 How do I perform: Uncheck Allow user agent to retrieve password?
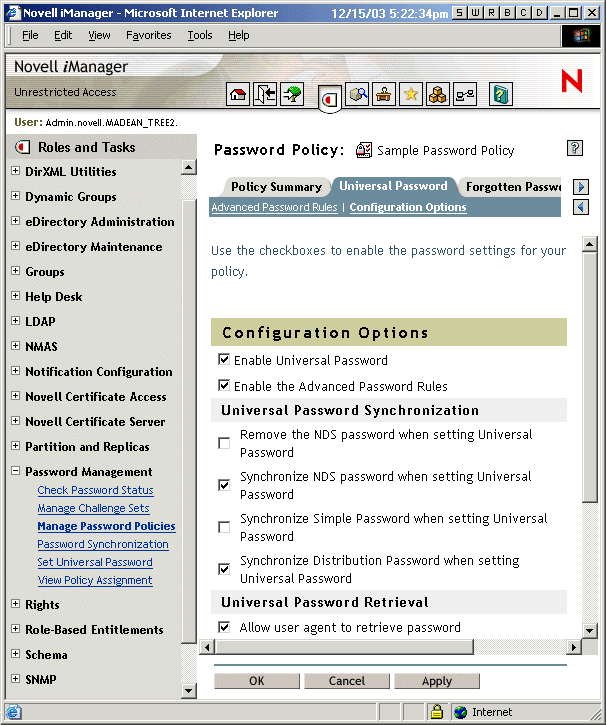click(224, 627)
